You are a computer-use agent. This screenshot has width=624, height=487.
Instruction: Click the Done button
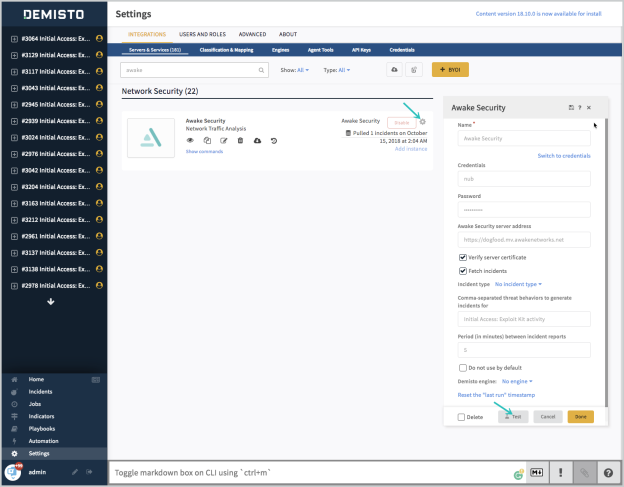click(581, 417)
